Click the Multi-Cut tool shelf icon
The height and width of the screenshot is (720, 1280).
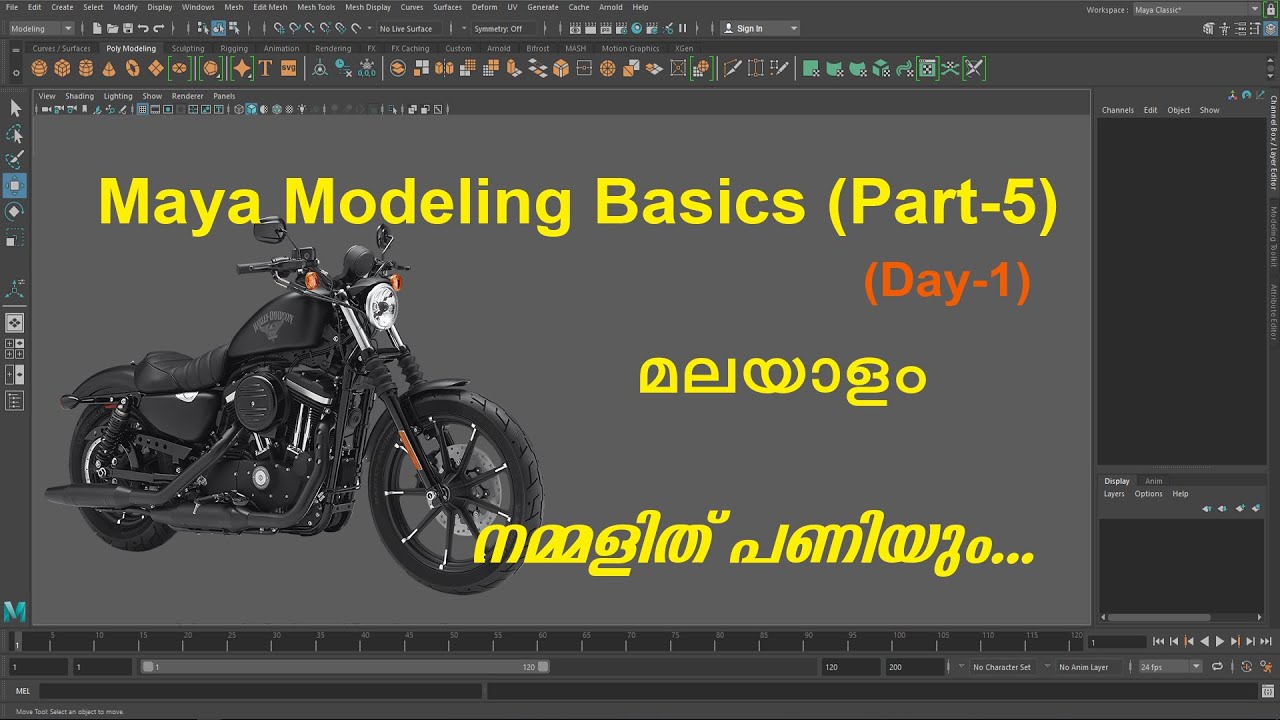click(733, 69)
